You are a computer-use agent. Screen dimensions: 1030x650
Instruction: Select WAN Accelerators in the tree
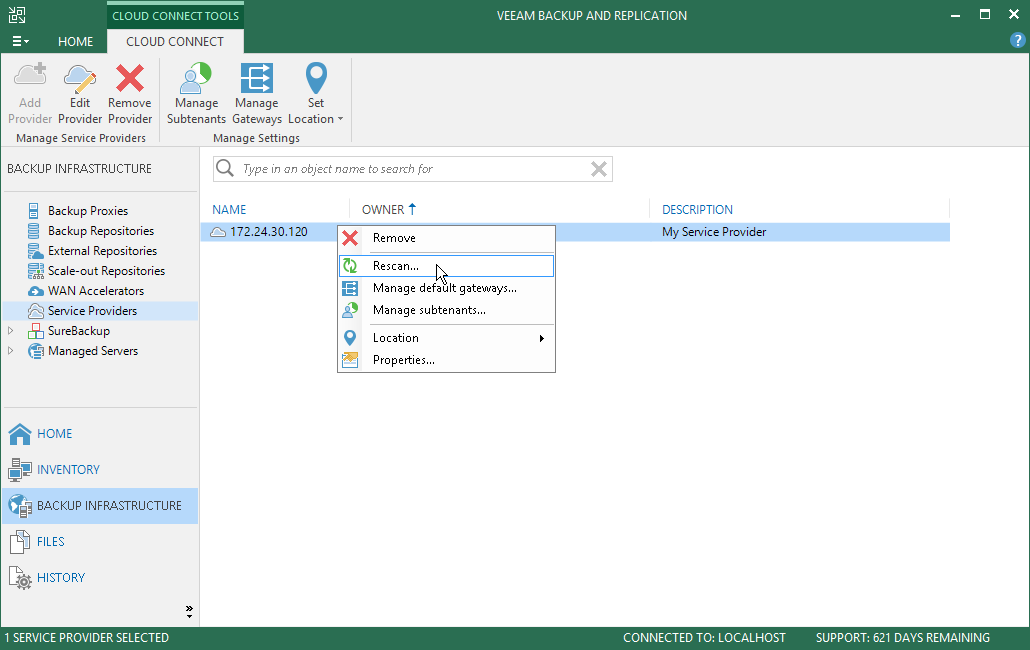click(x=96, y=291)
